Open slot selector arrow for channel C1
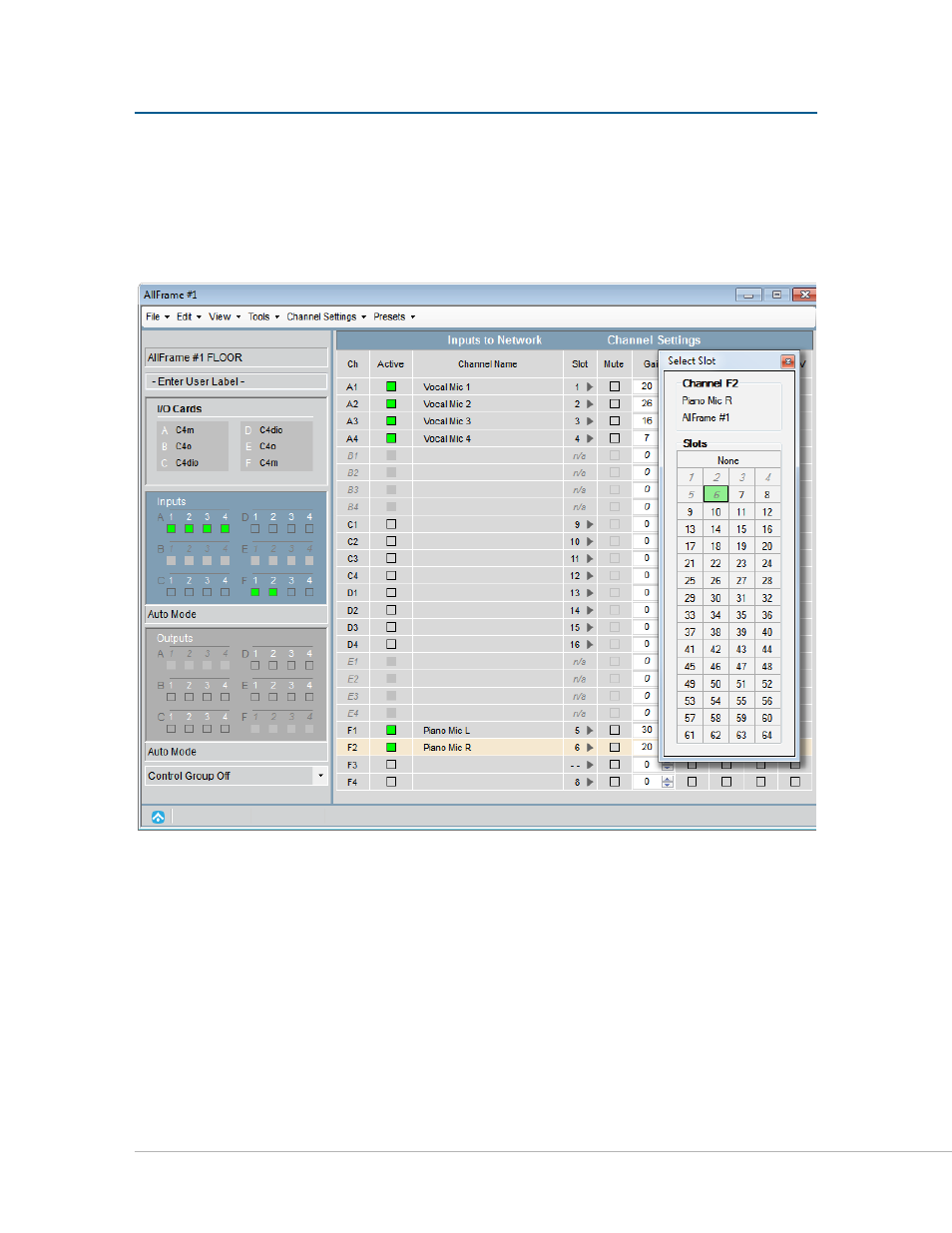Image resolution: width=952 pixels, height=1233 pixels. pos(590,524)
